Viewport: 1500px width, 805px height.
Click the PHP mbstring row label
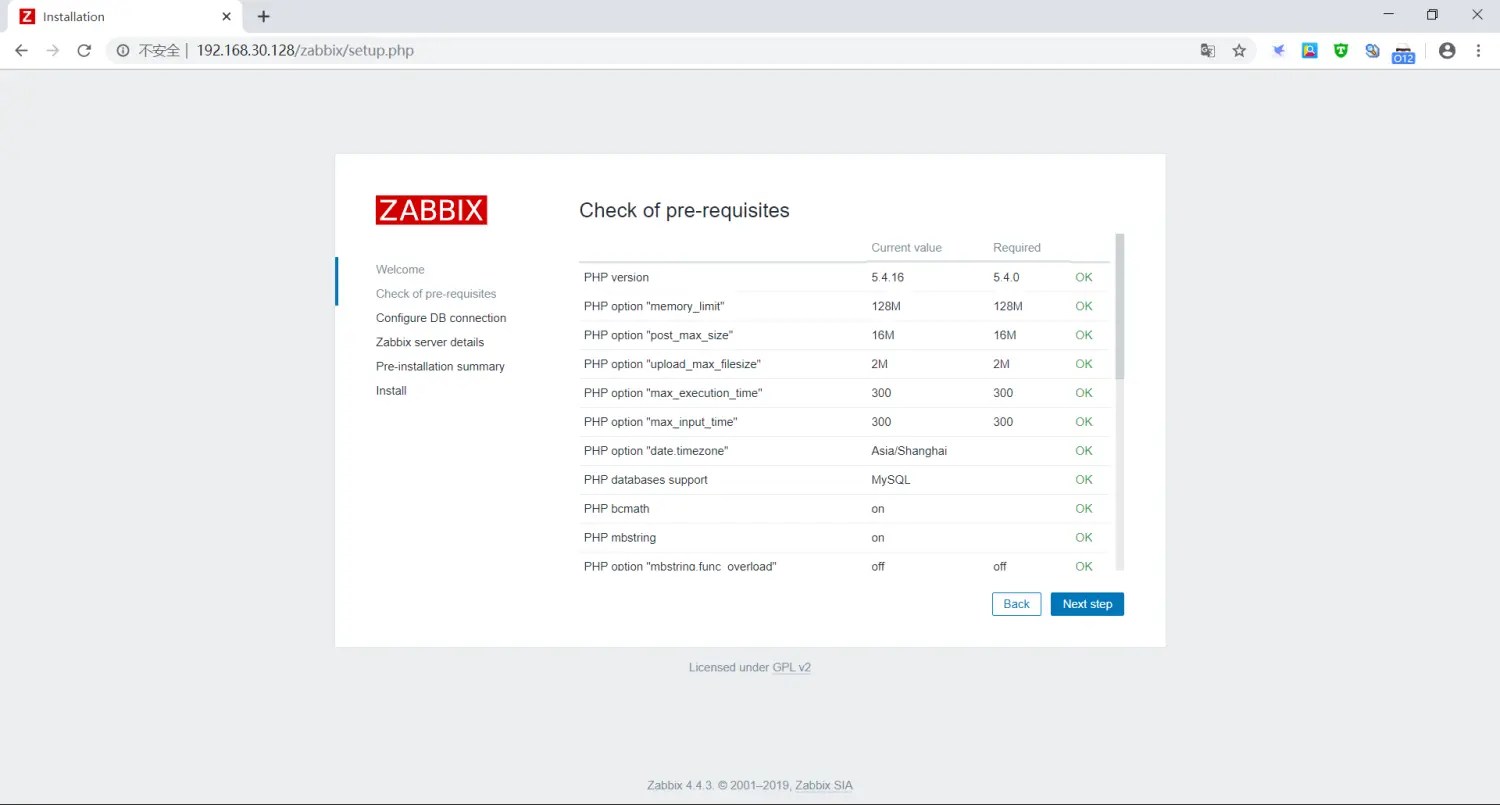620,538
